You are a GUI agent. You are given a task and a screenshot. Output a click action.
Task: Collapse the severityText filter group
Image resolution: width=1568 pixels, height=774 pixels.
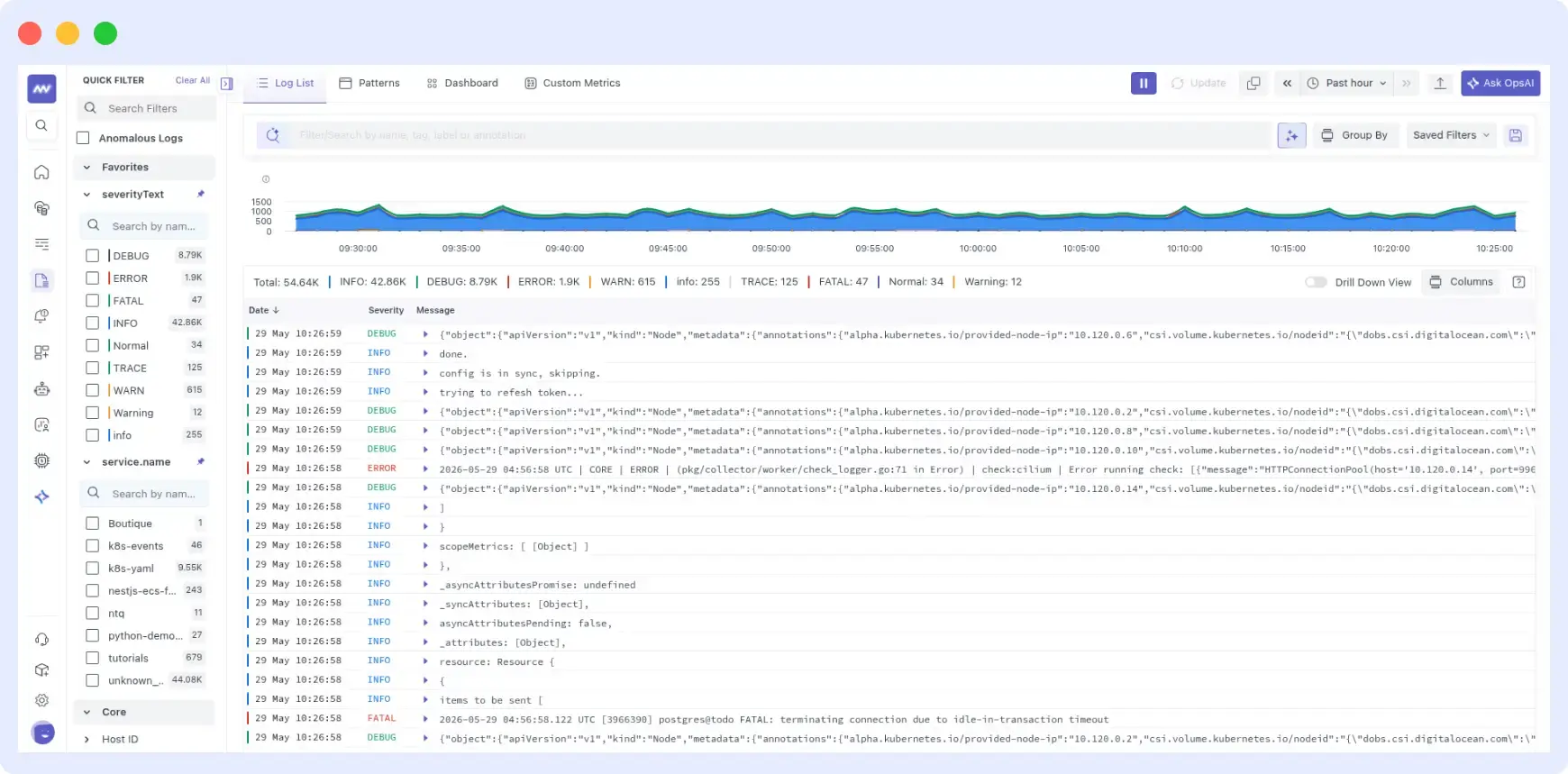point(87,194)
